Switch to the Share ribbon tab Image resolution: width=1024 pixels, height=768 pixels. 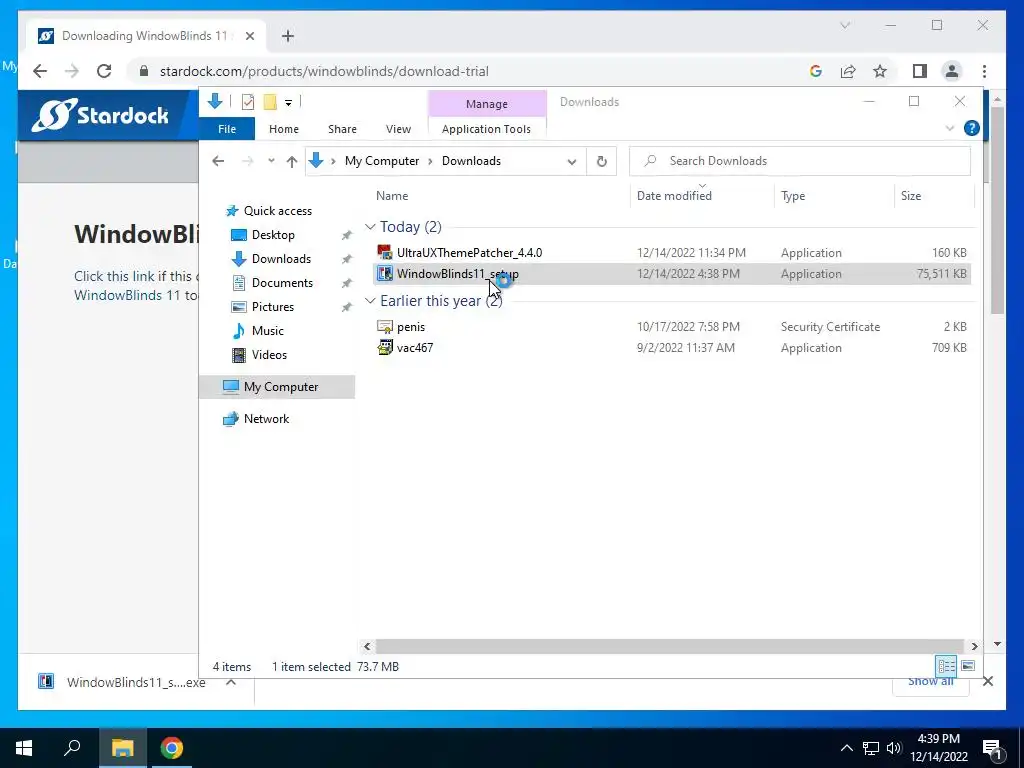click(x=342, y=129)
